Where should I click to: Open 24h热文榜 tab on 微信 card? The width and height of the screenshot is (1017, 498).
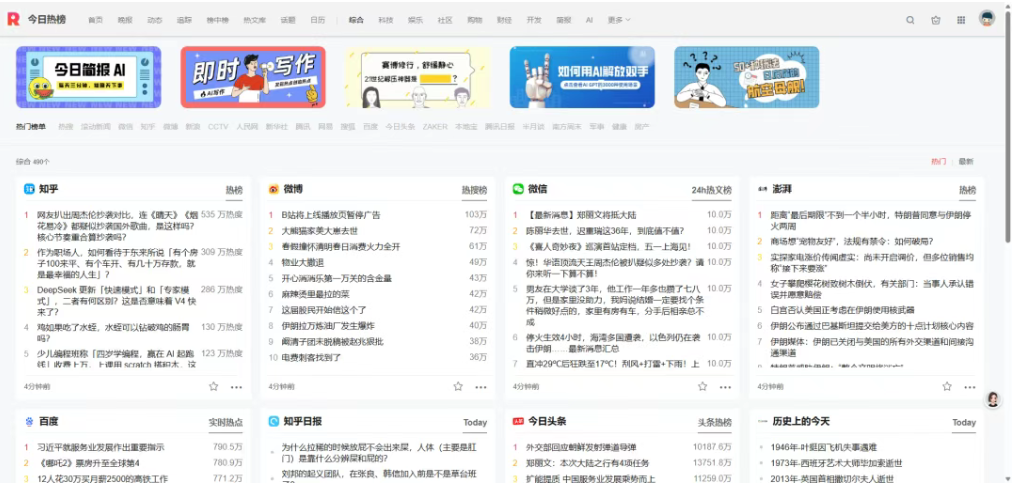(712, 190)
